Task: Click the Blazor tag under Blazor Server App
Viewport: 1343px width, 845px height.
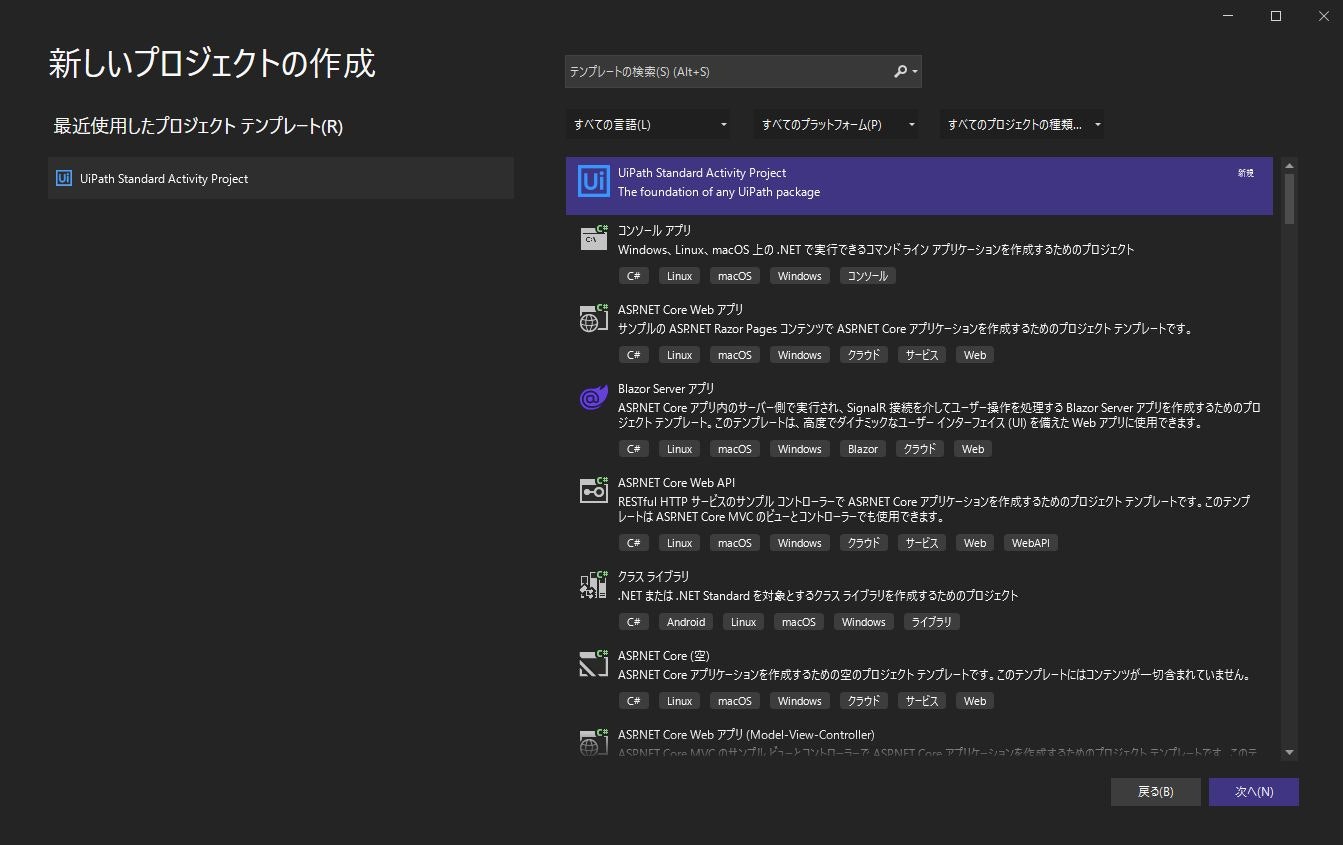Action: [863, 449]
